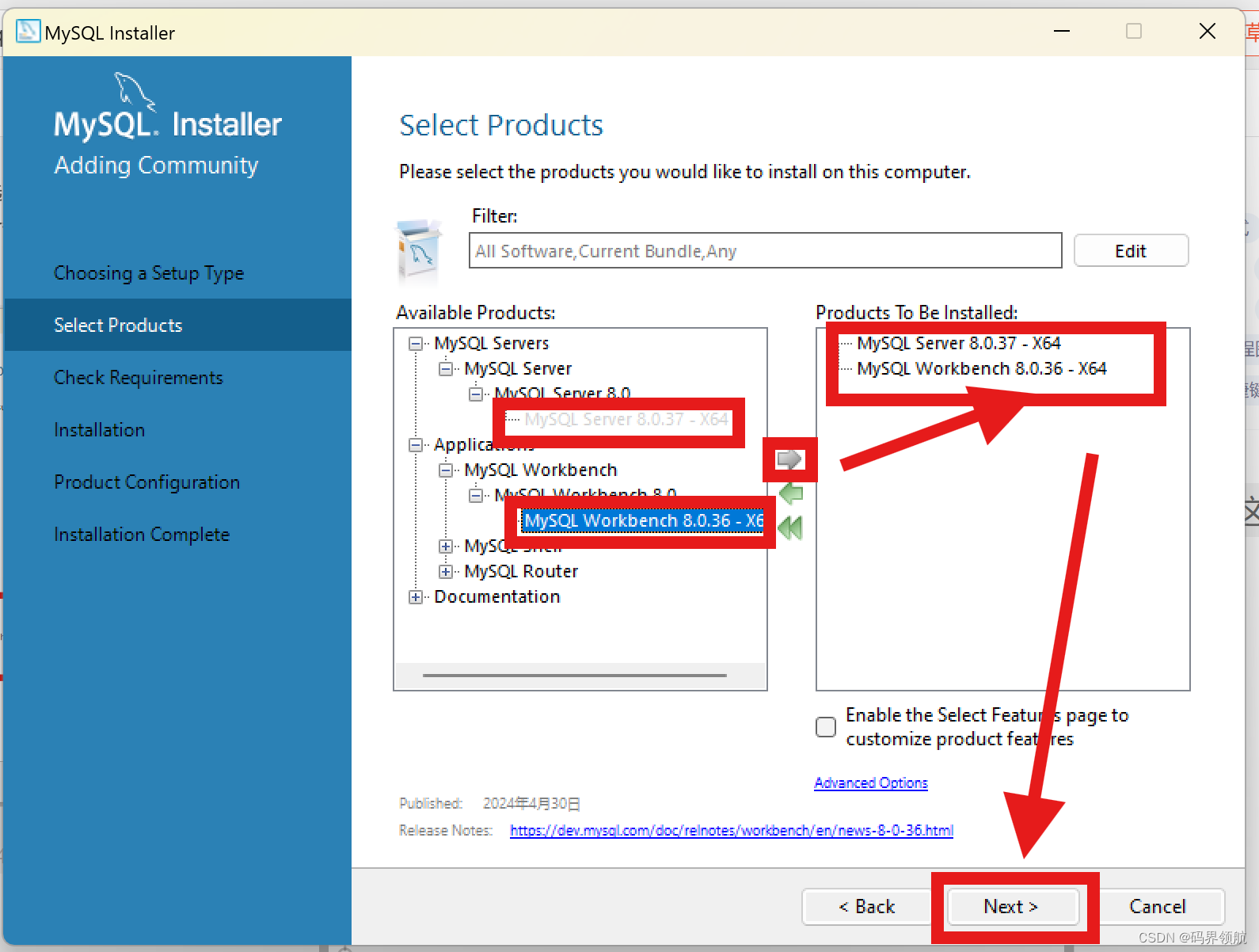Select the Documentation tree label
Image resolution: width=1259 pixels, height=952 pixels.
pyautogui.click(x=497, y=597)
